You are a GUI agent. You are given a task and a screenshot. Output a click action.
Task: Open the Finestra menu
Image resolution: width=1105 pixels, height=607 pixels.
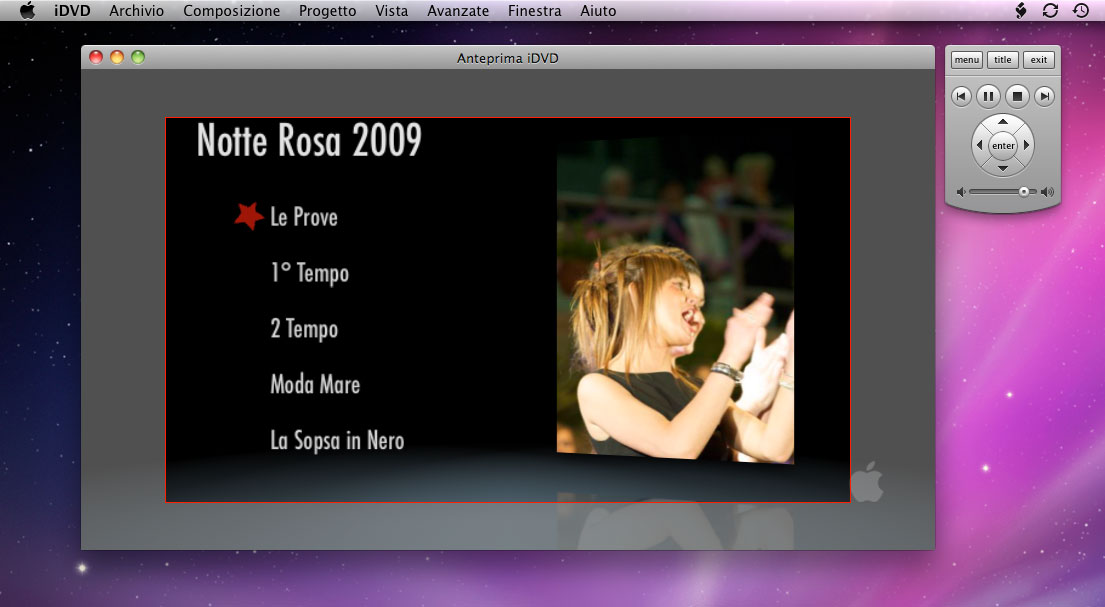click(534, 11)
